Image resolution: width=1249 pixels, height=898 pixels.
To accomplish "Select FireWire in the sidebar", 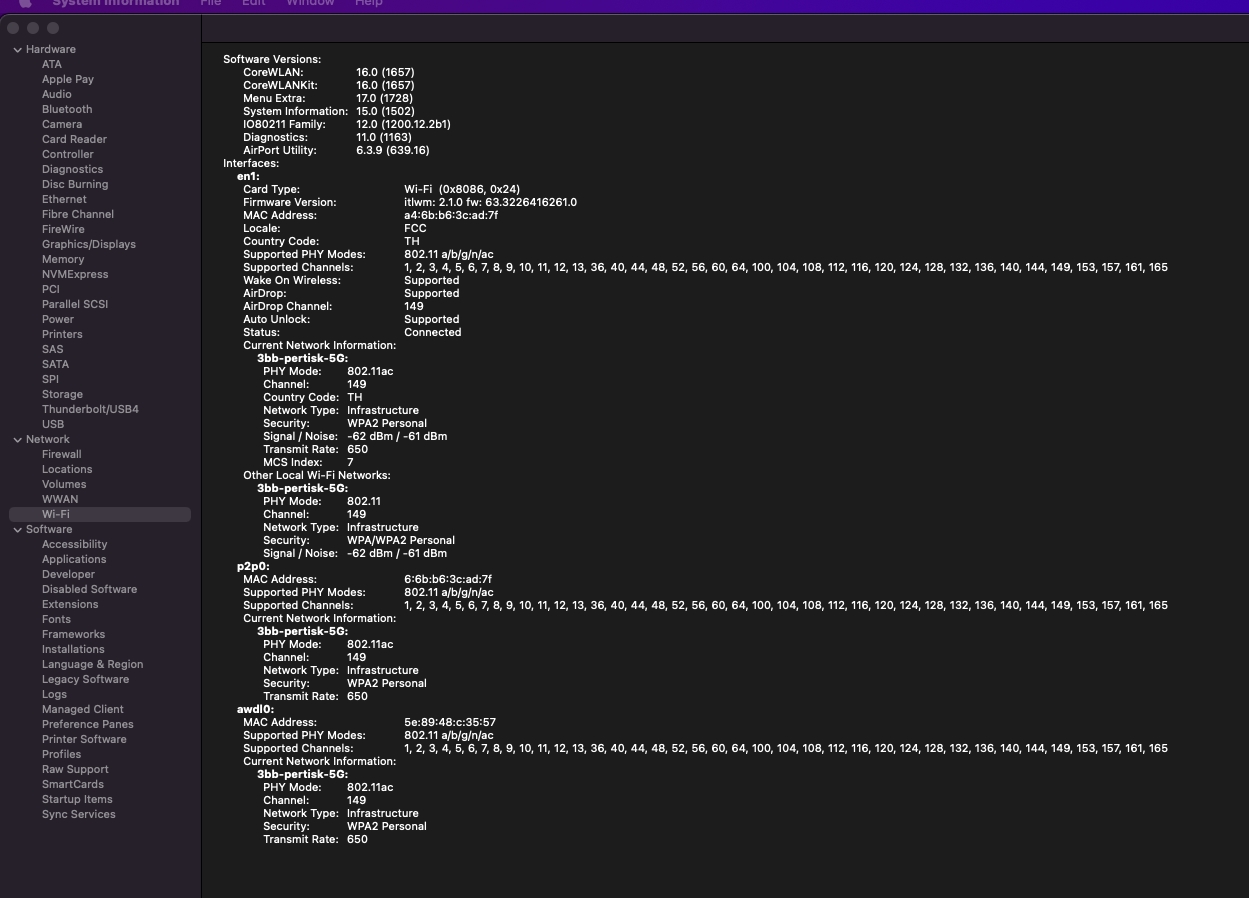I will point(63,229).
